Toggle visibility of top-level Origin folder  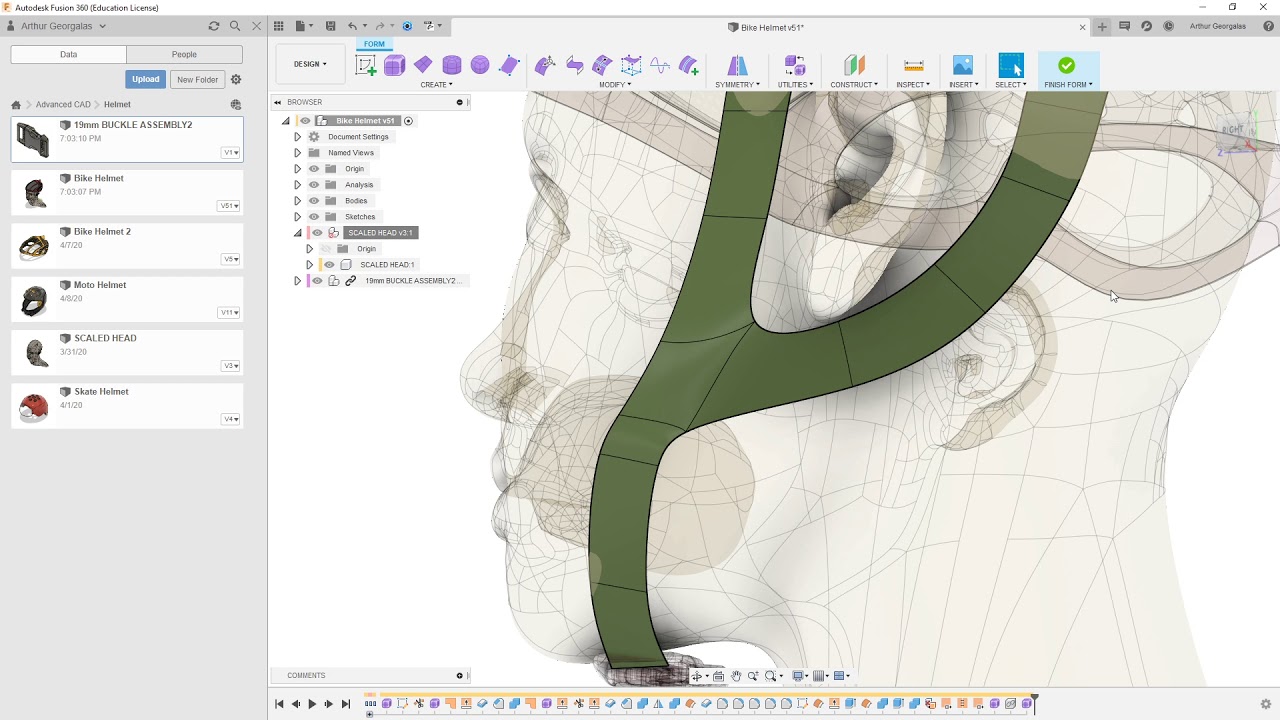(314, 169)
